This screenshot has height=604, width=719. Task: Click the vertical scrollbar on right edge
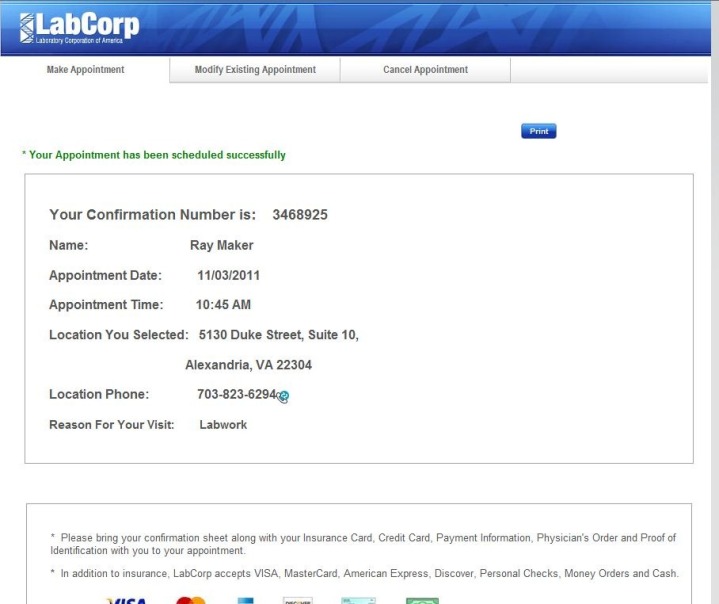click(x=715, y=302)
